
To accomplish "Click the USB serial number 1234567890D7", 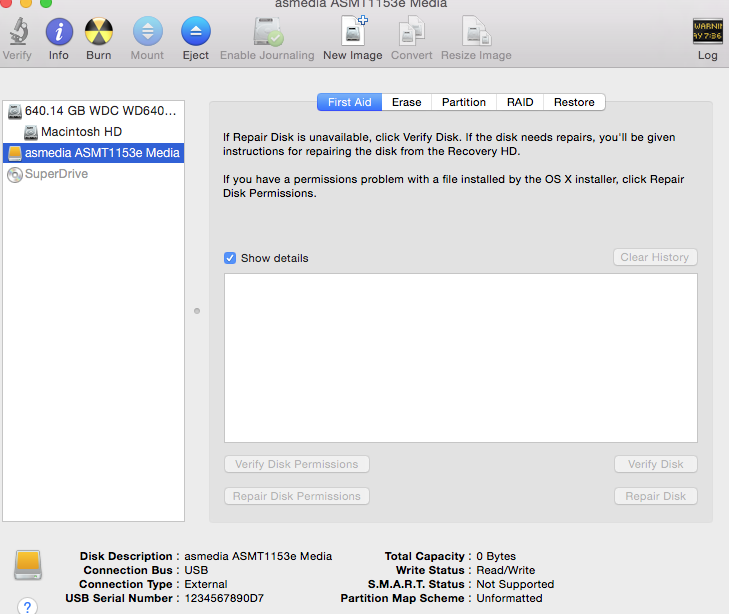I will [224, 598].
